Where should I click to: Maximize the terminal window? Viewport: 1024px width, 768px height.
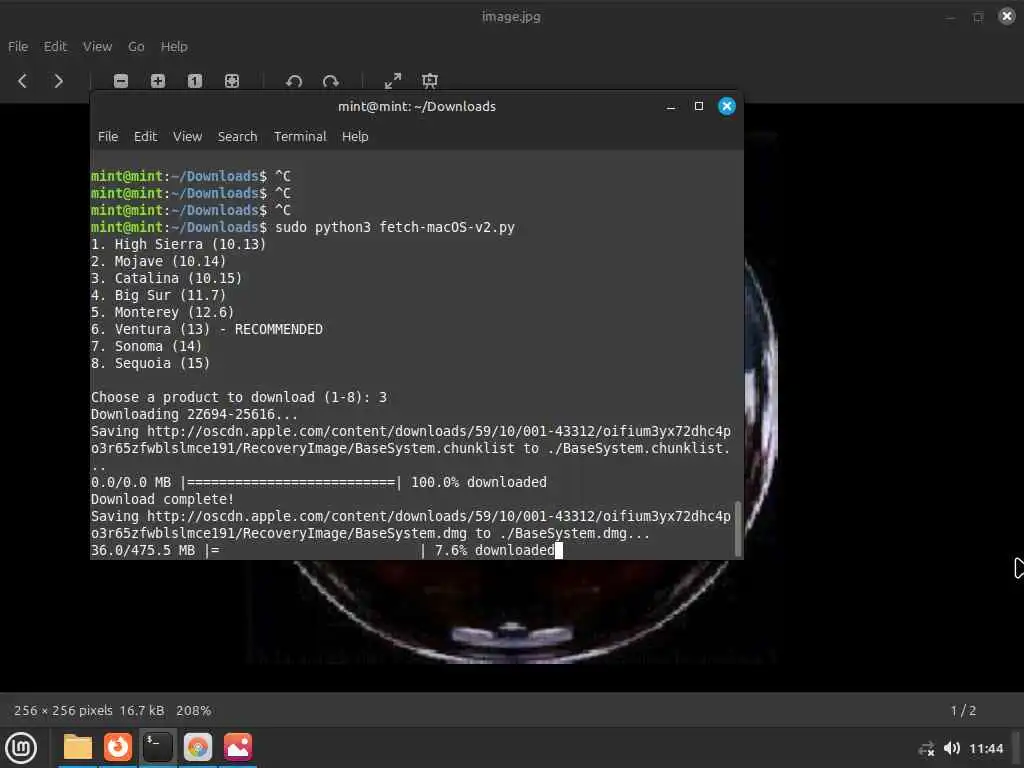pos(698,106)
